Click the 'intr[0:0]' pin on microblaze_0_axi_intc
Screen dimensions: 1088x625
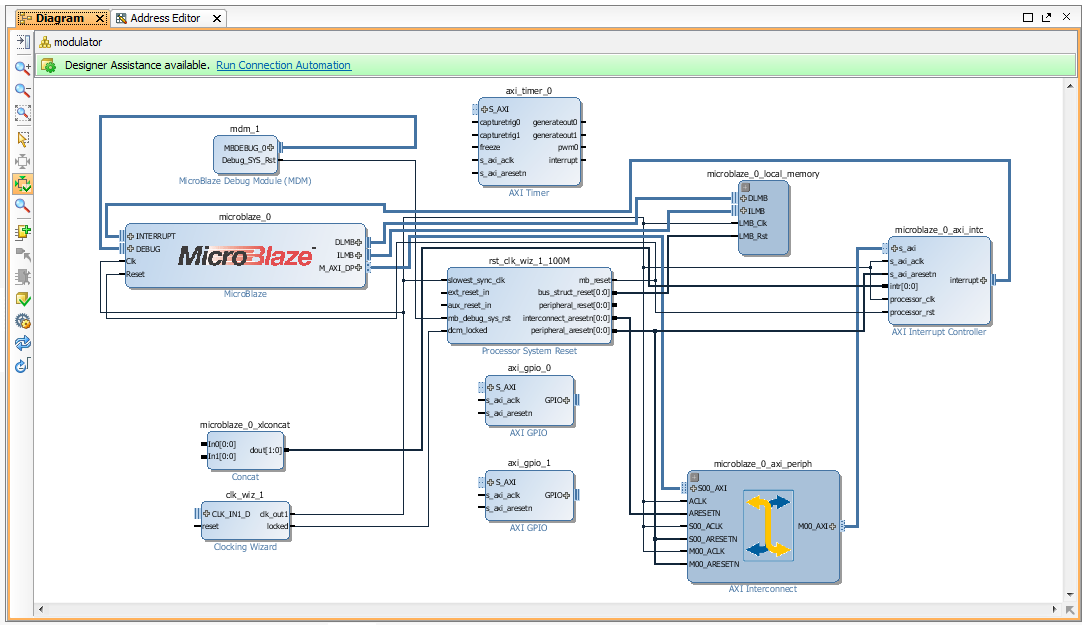pyautogui.click(x=904, y=286)
